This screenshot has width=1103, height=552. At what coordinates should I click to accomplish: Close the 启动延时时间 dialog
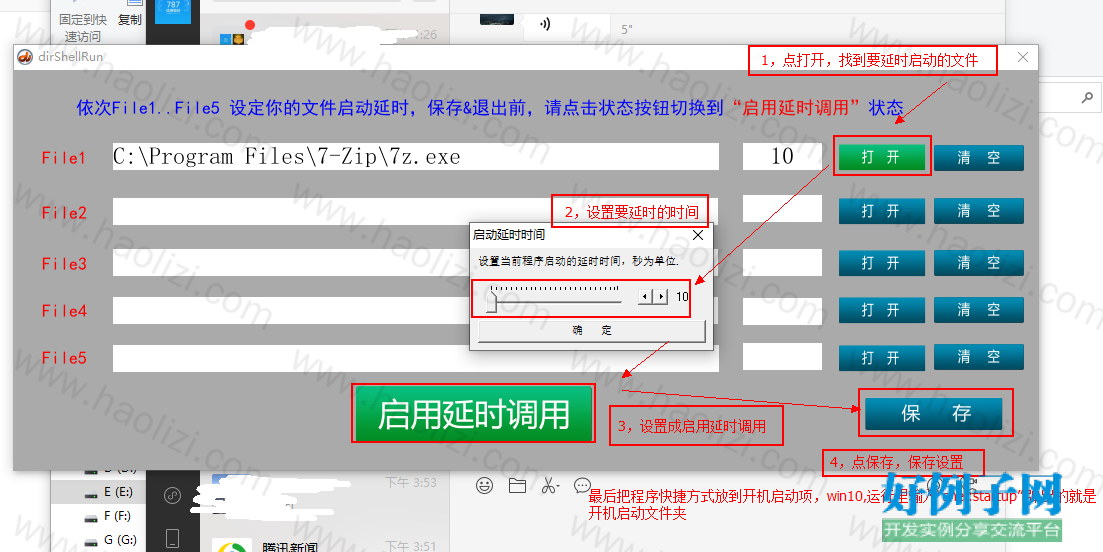click(x=698, y=236)
